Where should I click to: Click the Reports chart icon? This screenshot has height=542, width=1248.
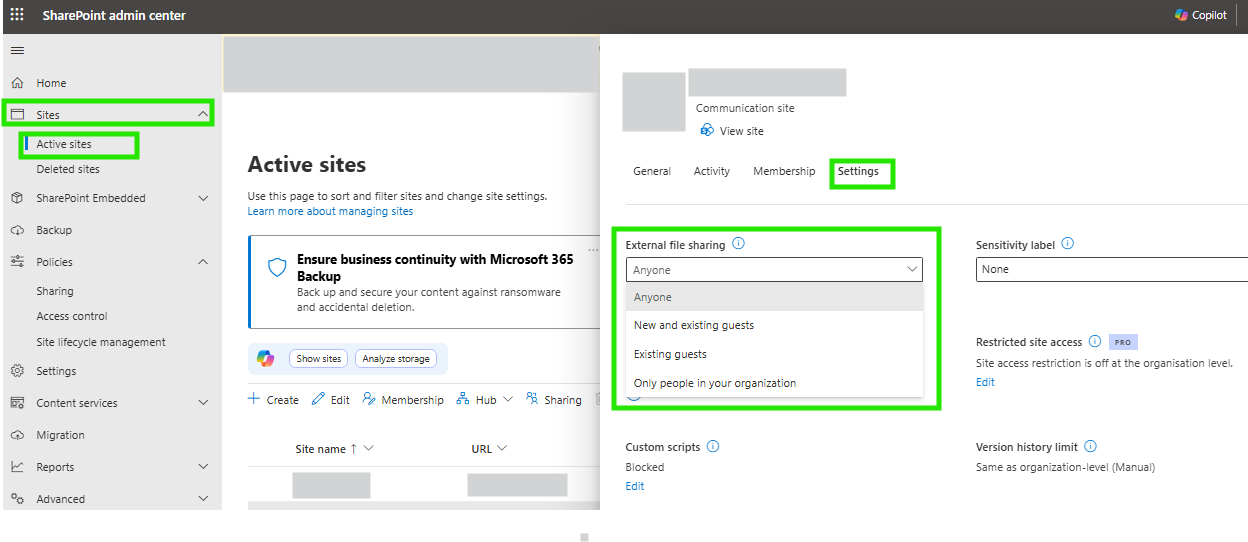17,467
